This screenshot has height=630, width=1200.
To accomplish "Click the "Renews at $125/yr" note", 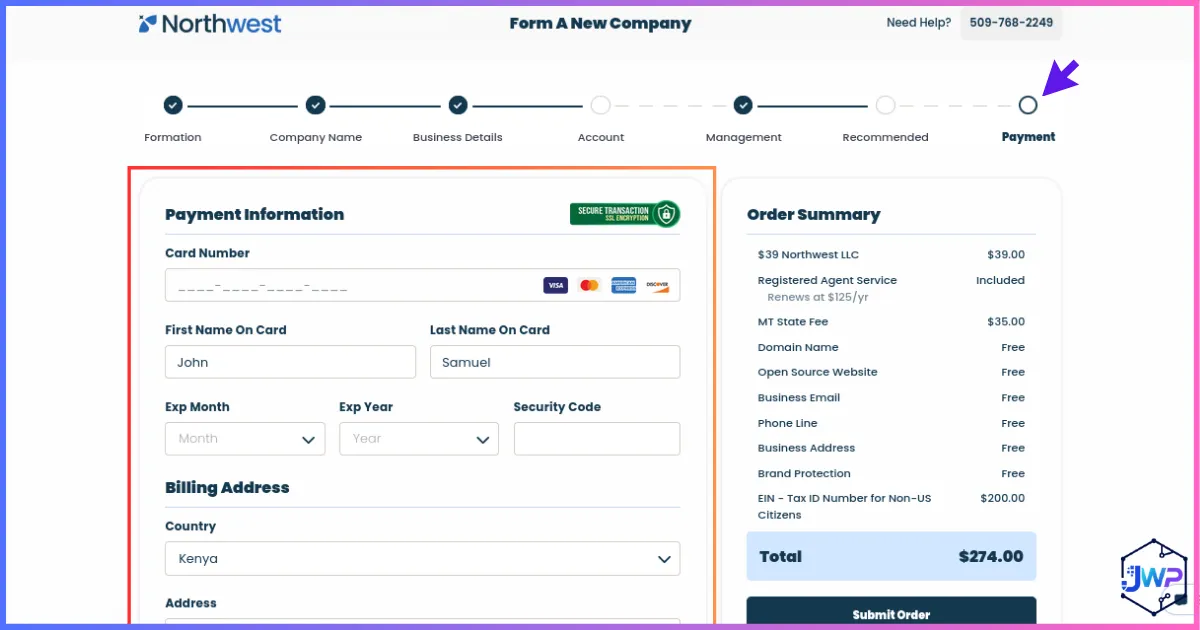I will (x=818, y=297).
